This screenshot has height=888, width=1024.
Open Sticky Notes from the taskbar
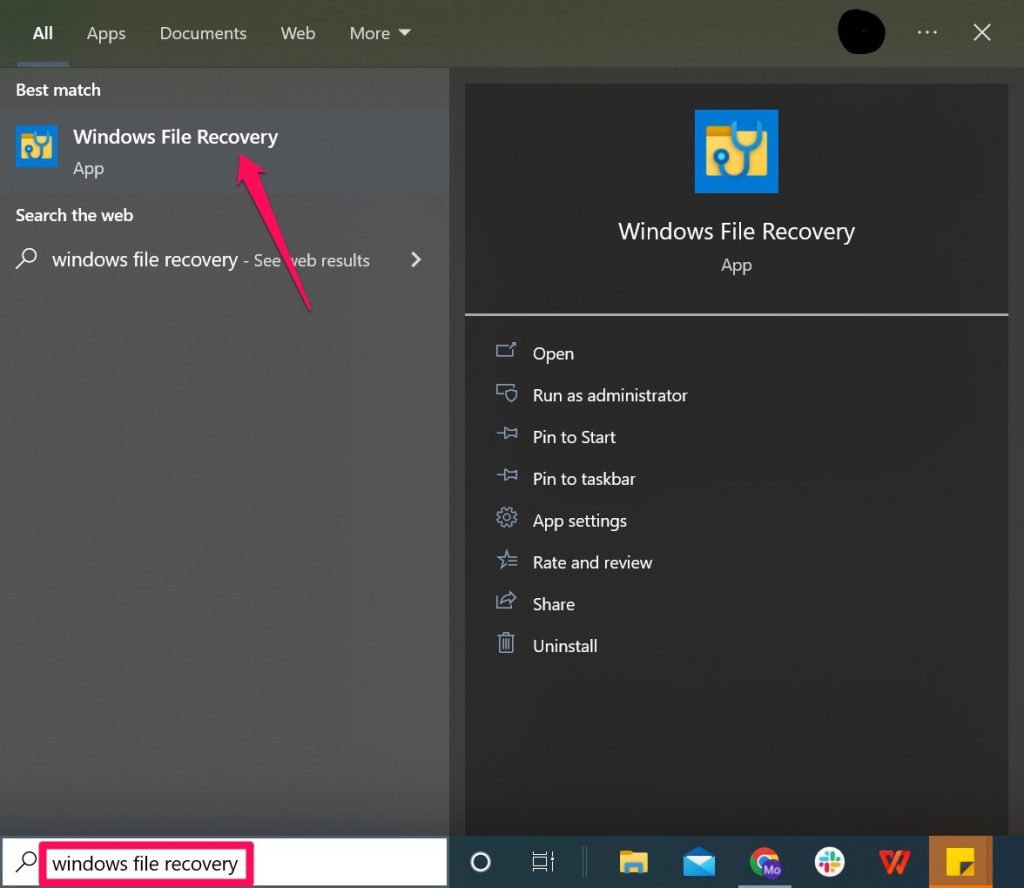click(960, 861)
